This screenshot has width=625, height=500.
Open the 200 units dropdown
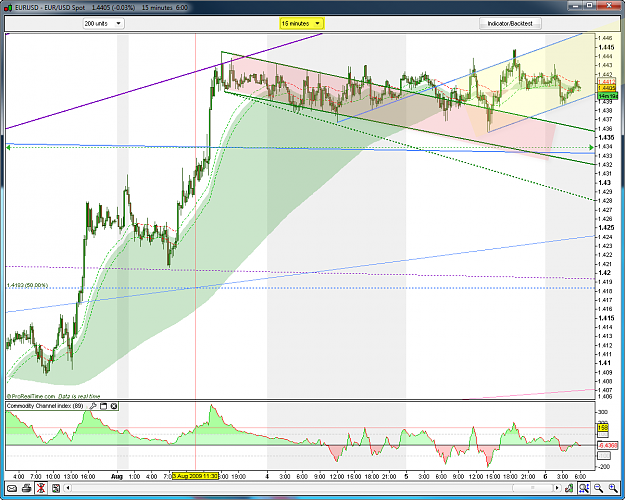coord(103,24)
